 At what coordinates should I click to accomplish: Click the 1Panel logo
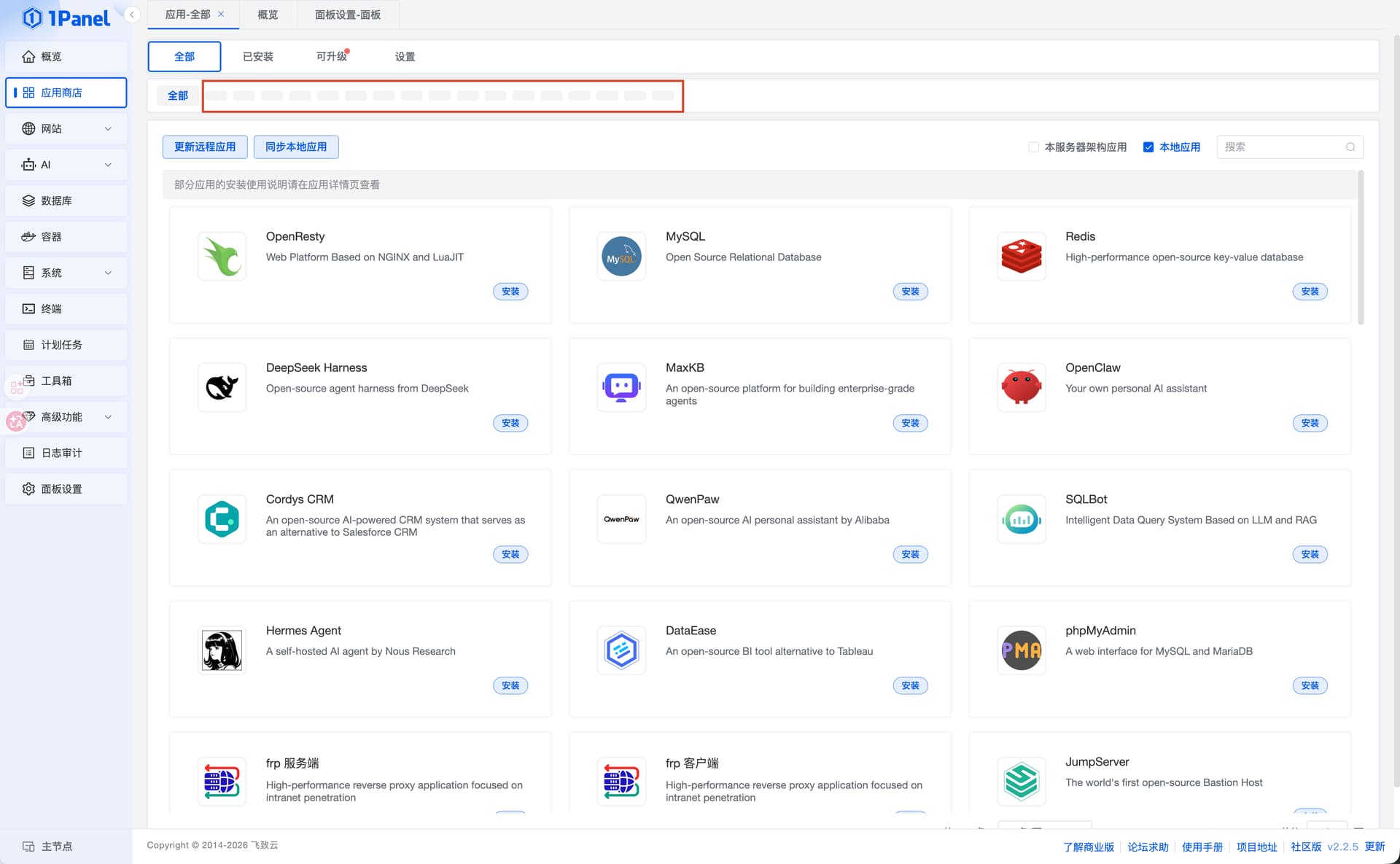[x=66, y=17]
